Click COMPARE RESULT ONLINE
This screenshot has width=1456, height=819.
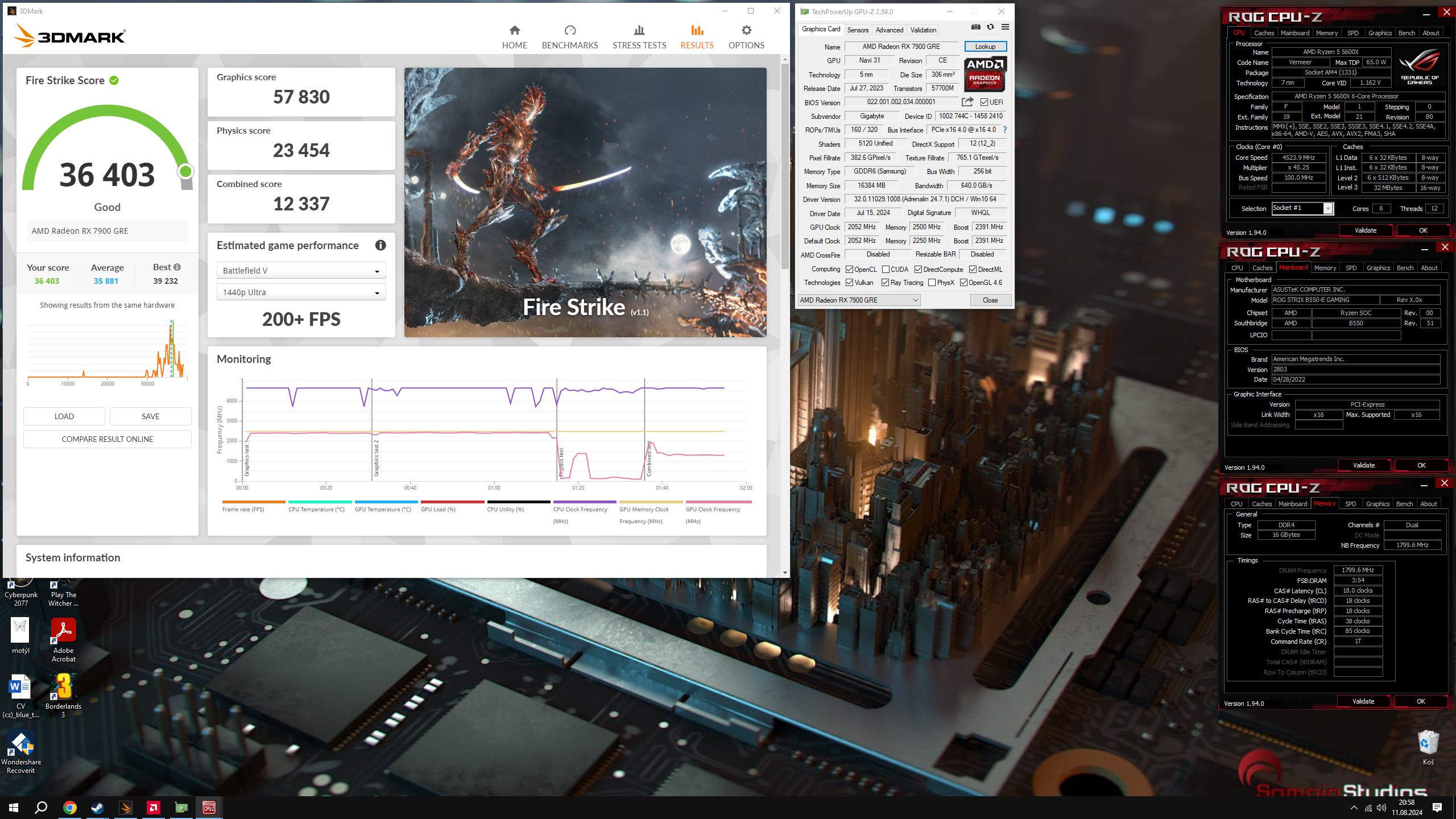click(107, 439)
